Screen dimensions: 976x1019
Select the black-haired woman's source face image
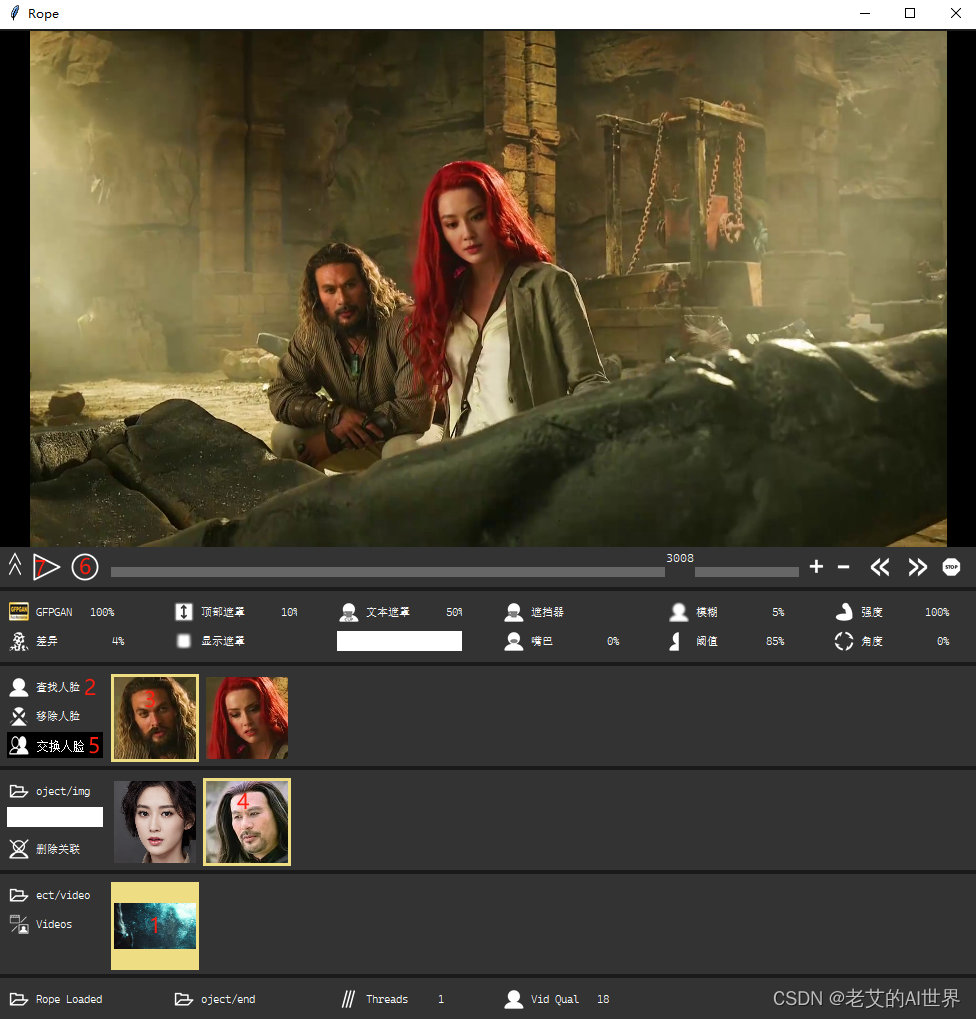click(x=155, y=822)
